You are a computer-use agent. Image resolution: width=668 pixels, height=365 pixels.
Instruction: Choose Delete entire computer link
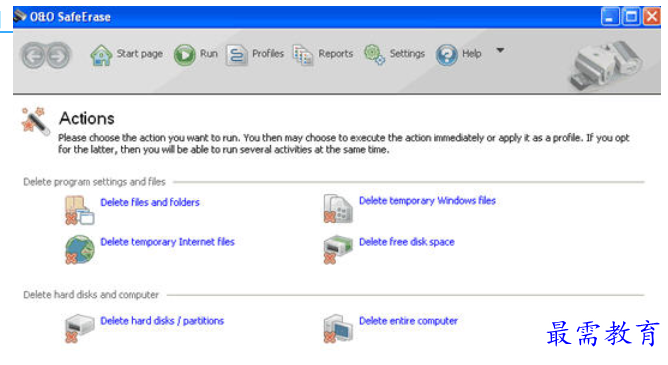(409, 321)
